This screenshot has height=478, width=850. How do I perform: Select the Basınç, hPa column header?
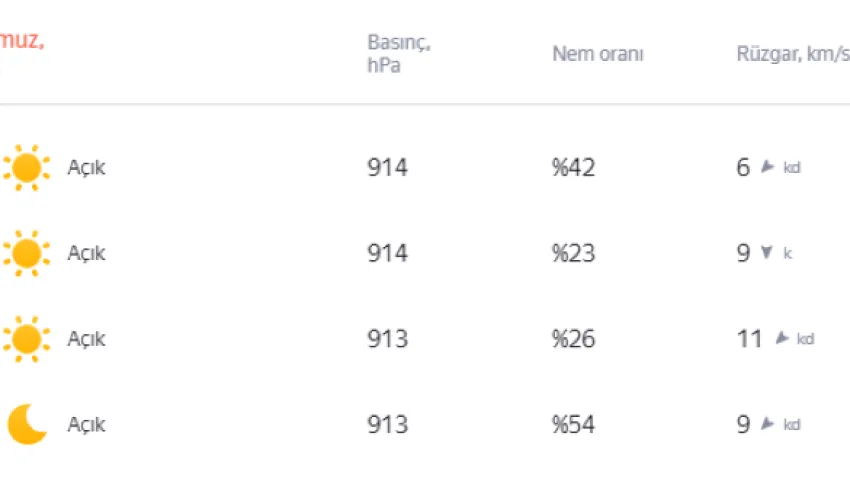tap(398, 54)
